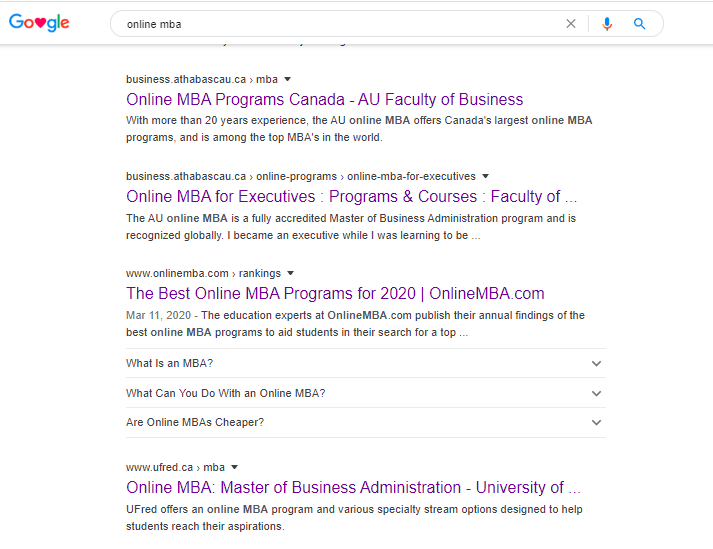Open 'Online MBA: Master of Business Administration' result
The width and height of the screenshot is (713, 549).
tap(353, 488)
